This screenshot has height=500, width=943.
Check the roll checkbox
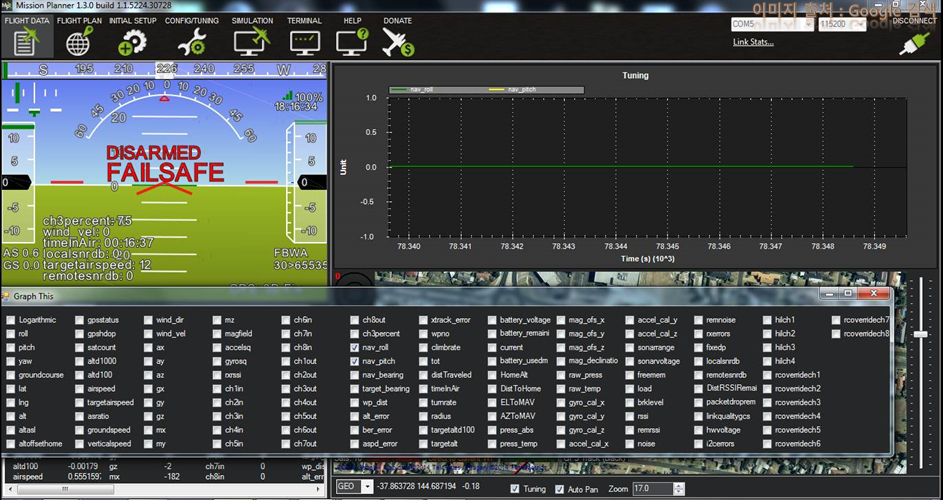11,333
